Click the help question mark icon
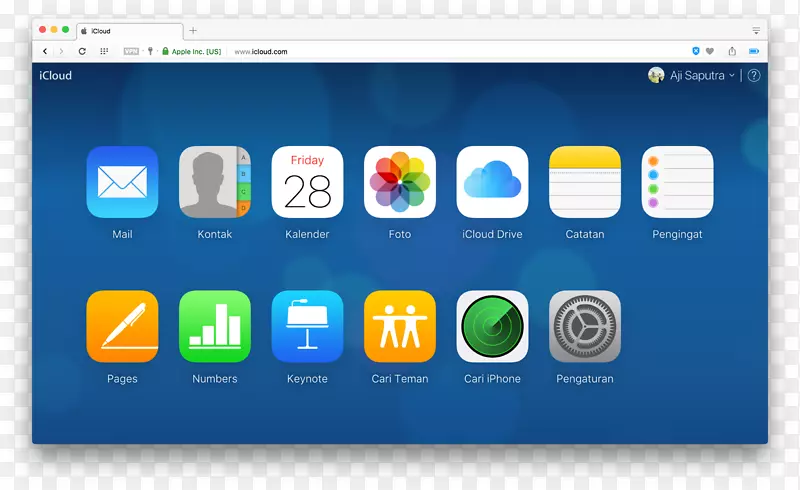 click(x=754, y=76)
